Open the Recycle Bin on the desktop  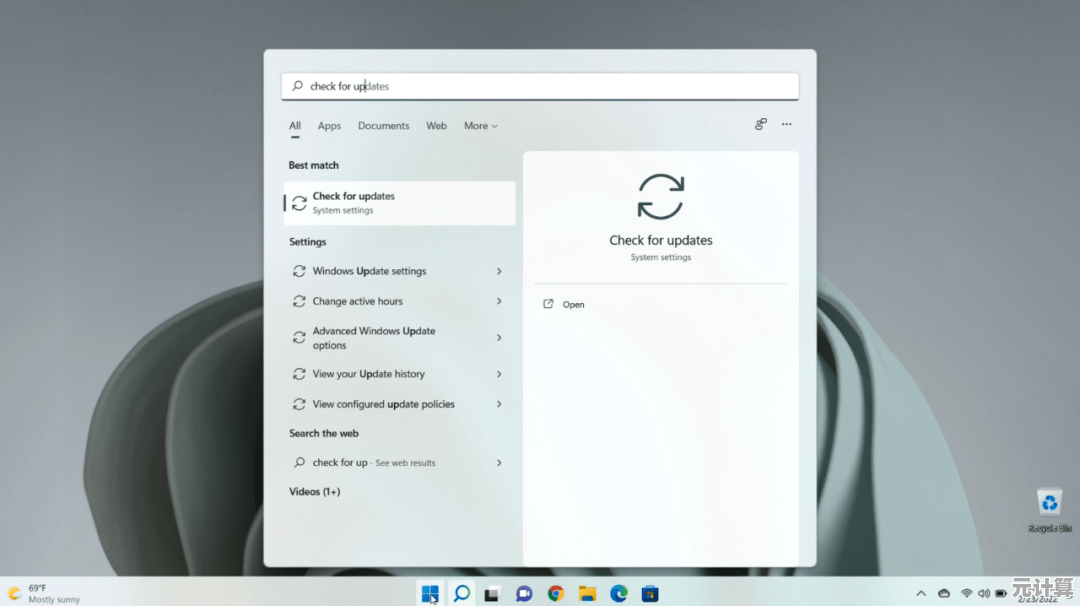coord(1049,505)
